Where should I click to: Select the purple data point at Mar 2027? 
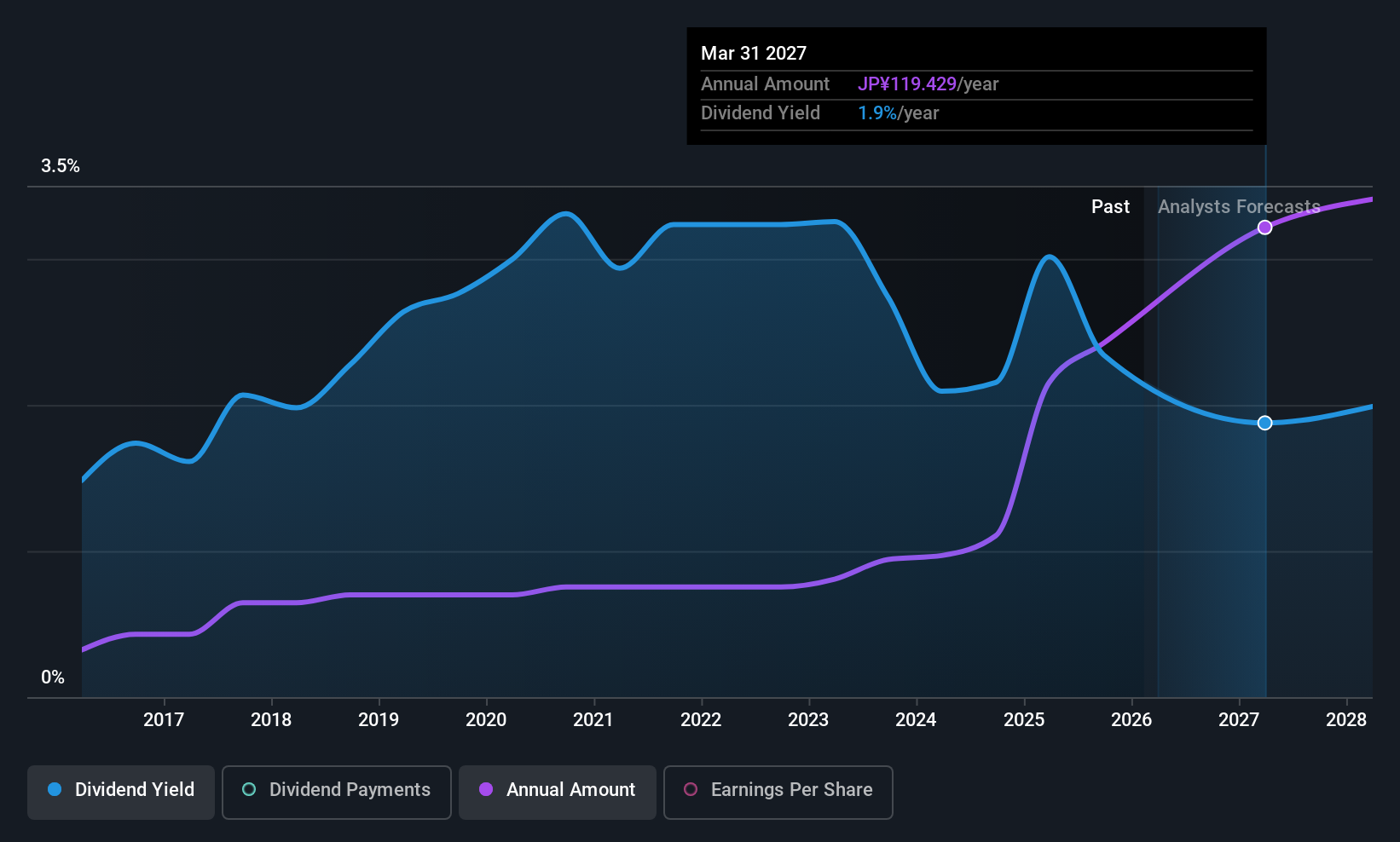coord(1265,228)
